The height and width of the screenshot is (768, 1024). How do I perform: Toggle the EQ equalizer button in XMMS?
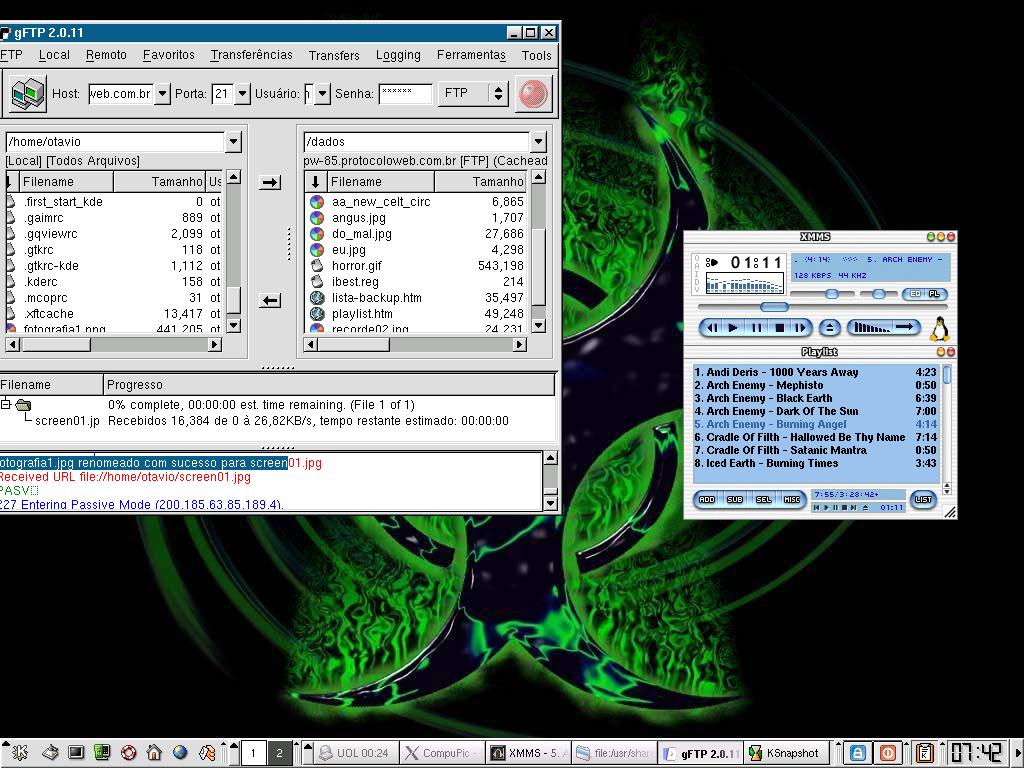916,294
